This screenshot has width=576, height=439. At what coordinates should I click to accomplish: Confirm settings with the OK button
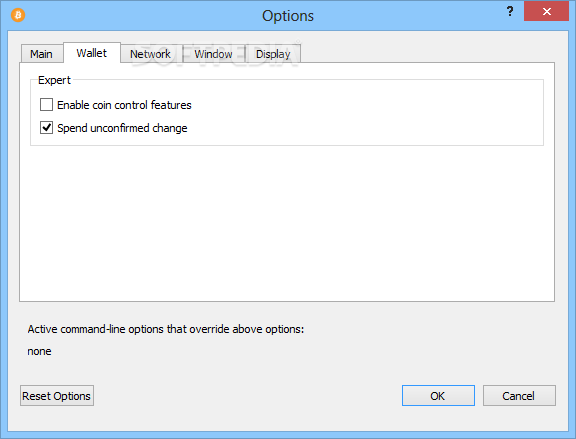point(438,396)
